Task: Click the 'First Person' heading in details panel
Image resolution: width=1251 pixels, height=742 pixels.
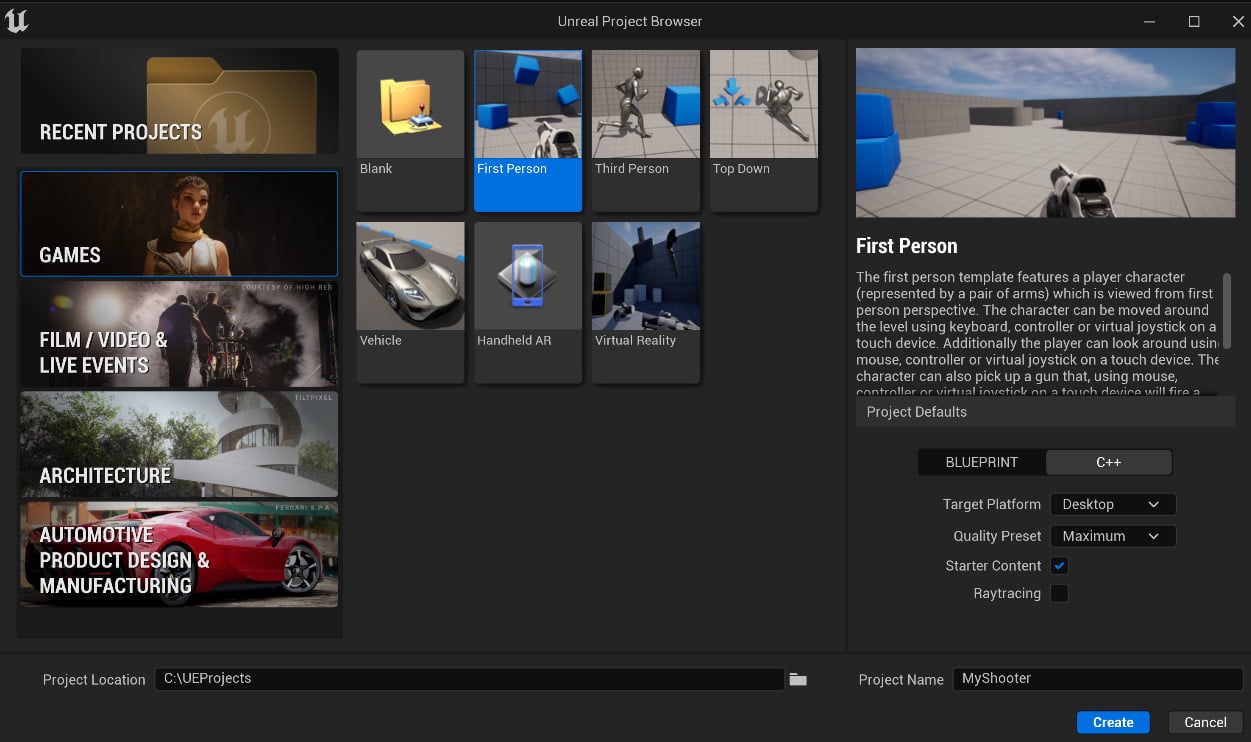Action: 907,246
